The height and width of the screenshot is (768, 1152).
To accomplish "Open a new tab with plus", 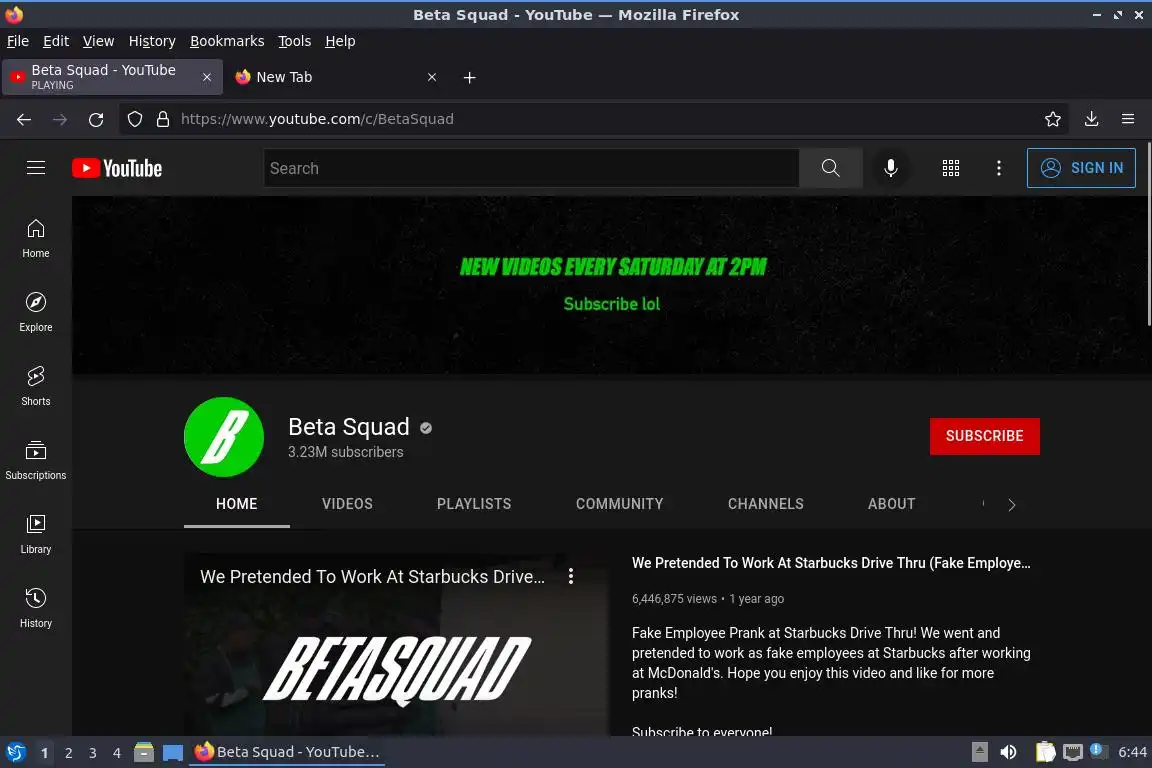I will click(x=469, y=77).
